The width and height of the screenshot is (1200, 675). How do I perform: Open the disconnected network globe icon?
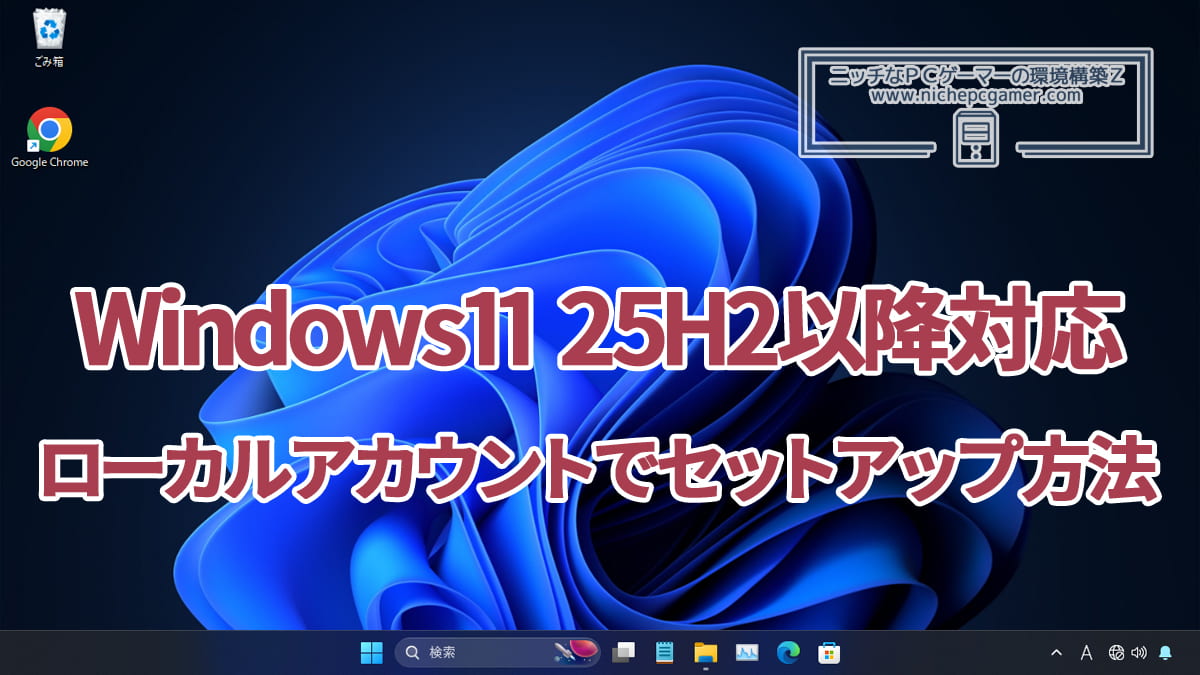[x=1116, y=653]
